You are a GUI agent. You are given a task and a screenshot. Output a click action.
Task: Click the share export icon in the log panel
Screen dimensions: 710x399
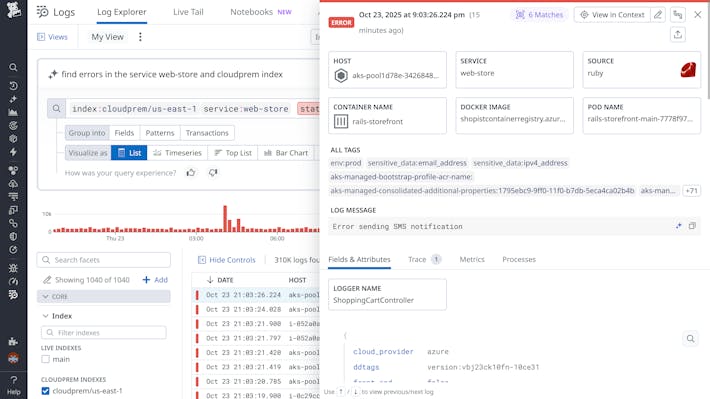(x=677, y=34)
